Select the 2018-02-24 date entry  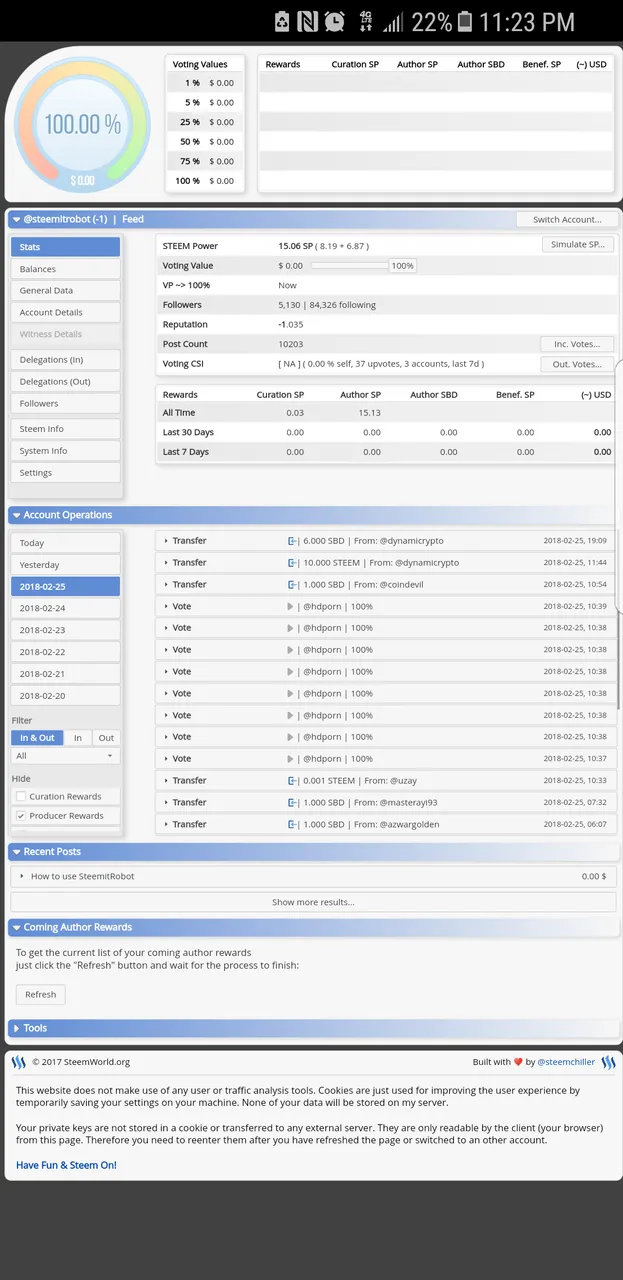pos(65,608)
